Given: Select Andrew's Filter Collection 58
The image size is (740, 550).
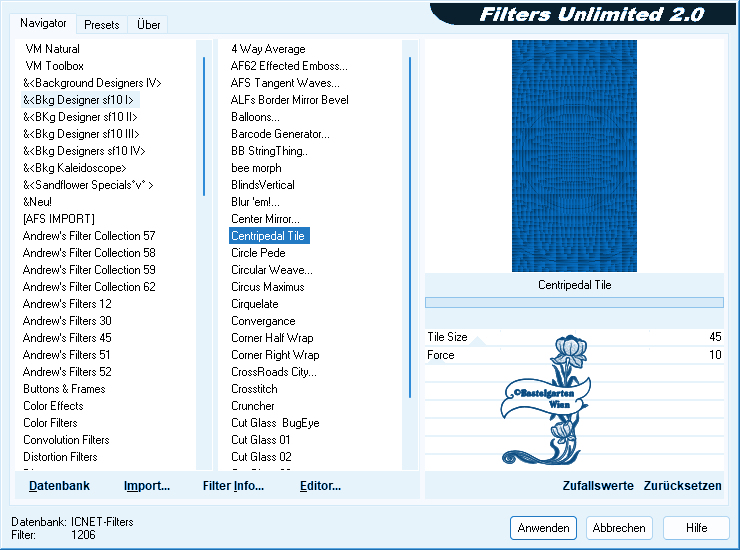Looking at the screenshot, I should [89, 253].
